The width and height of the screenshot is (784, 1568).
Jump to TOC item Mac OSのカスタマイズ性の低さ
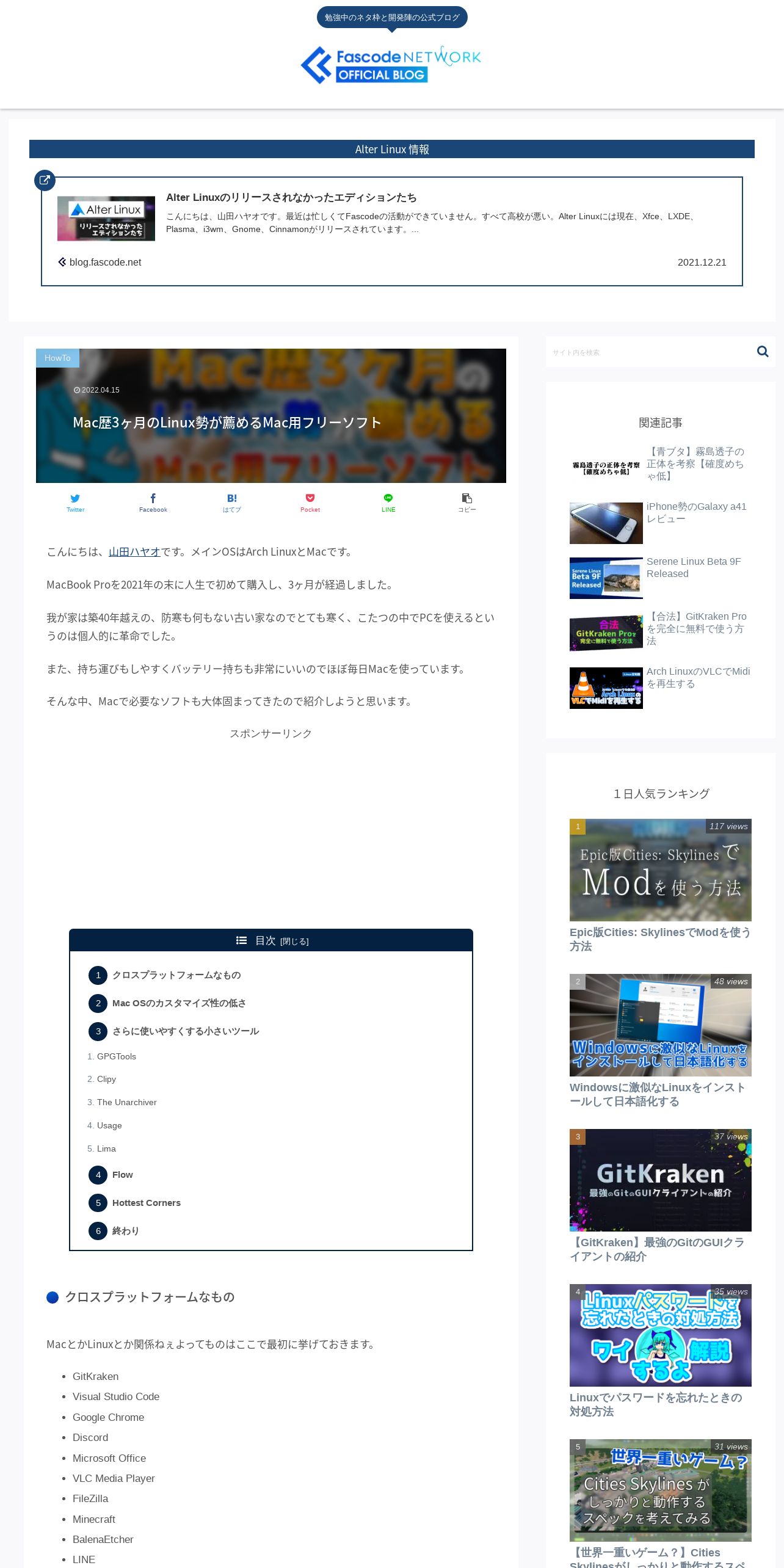179,1003
